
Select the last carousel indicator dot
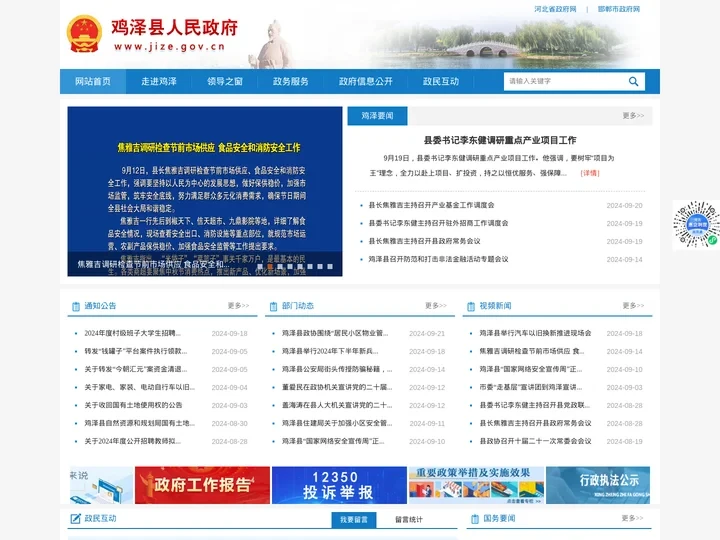pos(330,266)
